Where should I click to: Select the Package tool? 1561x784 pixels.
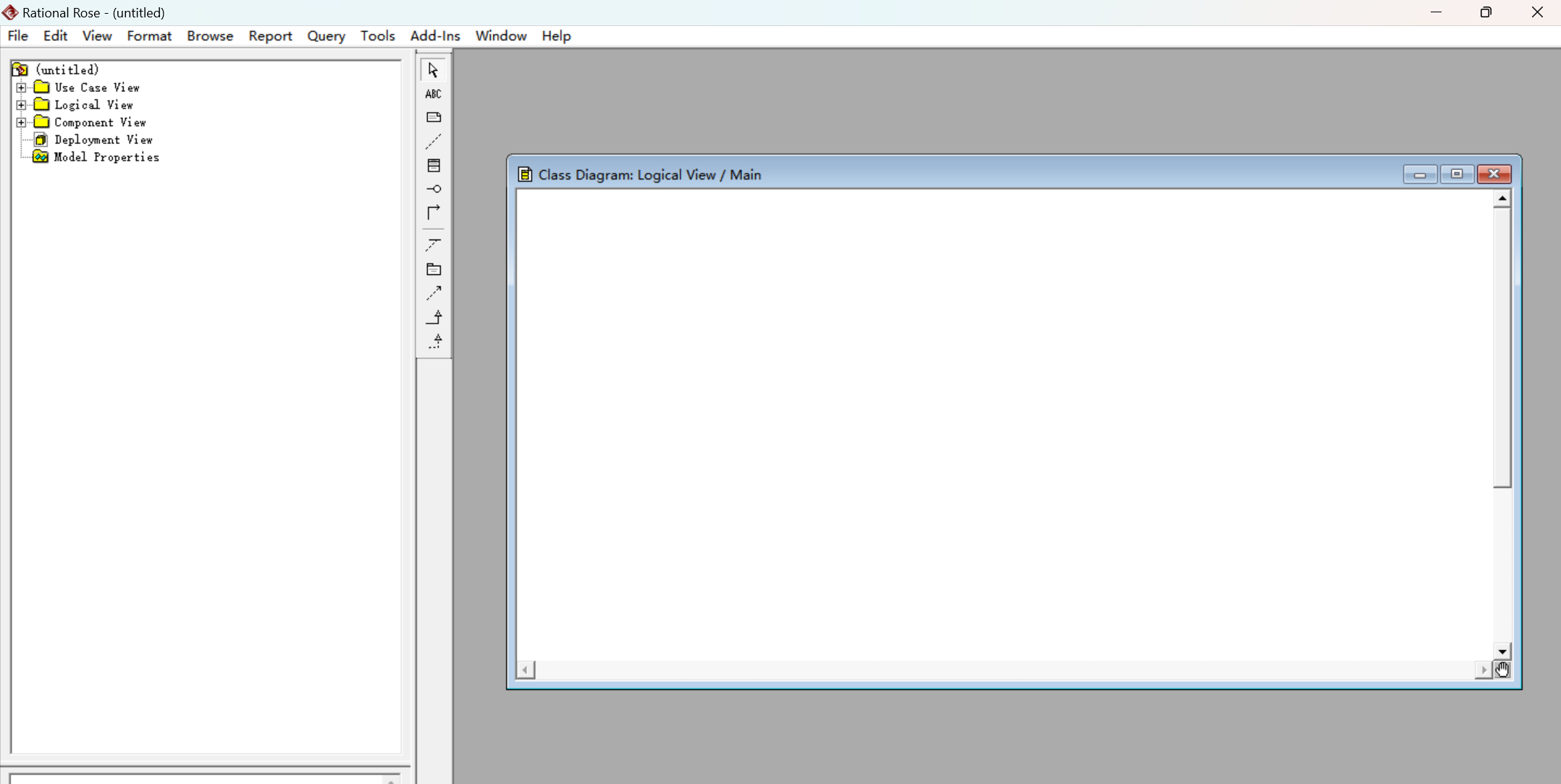[433, 269]
